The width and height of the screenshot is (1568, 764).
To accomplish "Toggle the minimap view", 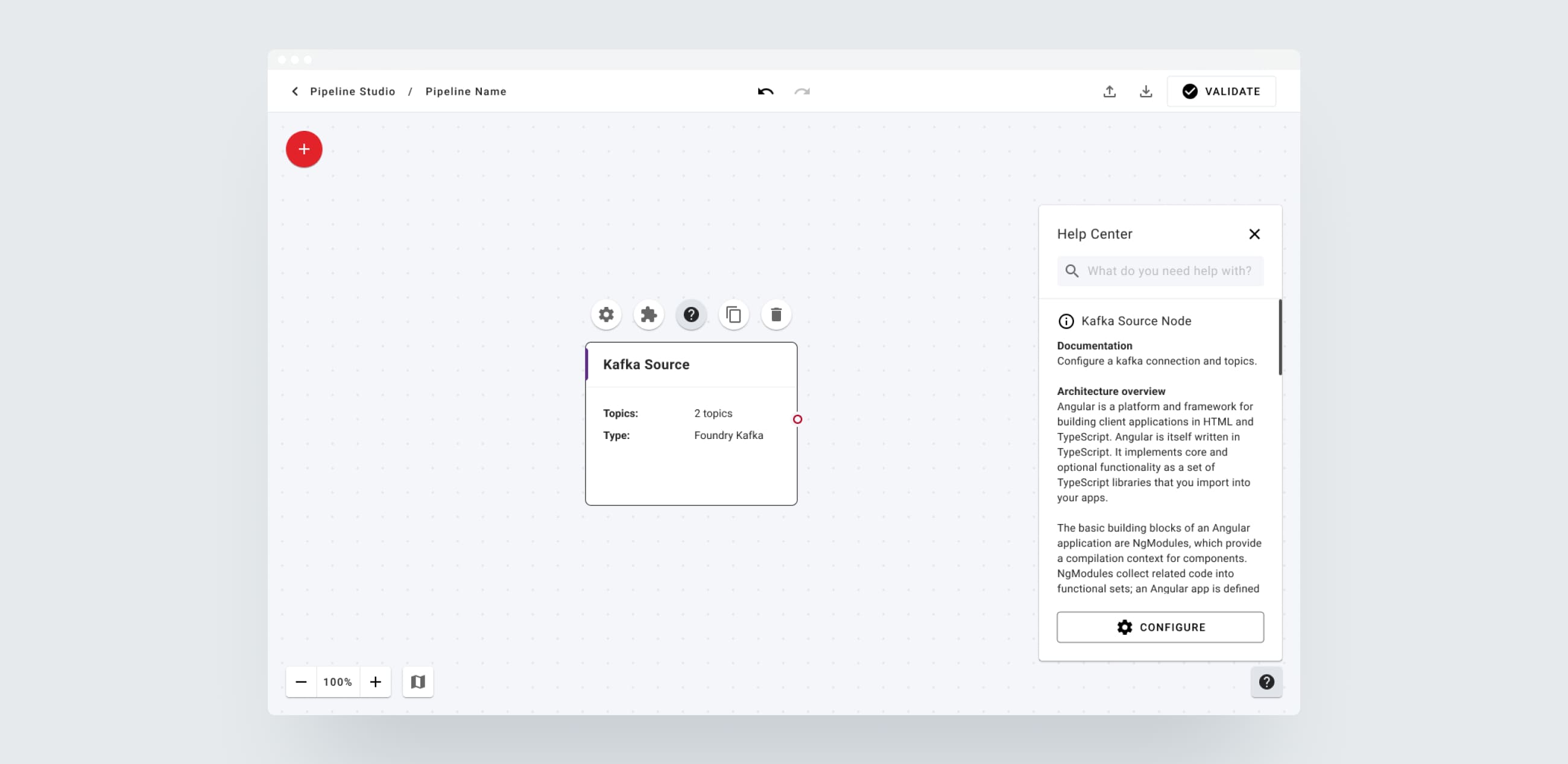I will pyautogui.click(x=417, y=682).
